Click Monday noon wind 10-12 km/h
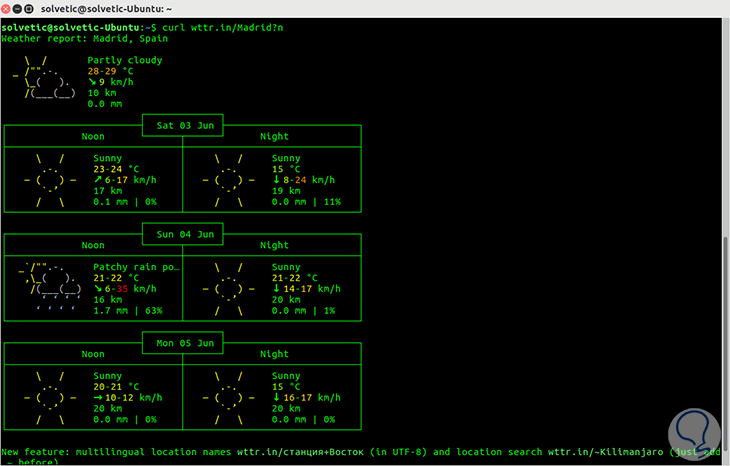Viewport: 730px width, 466px height. pyautogui.click(x=128, y=398)
